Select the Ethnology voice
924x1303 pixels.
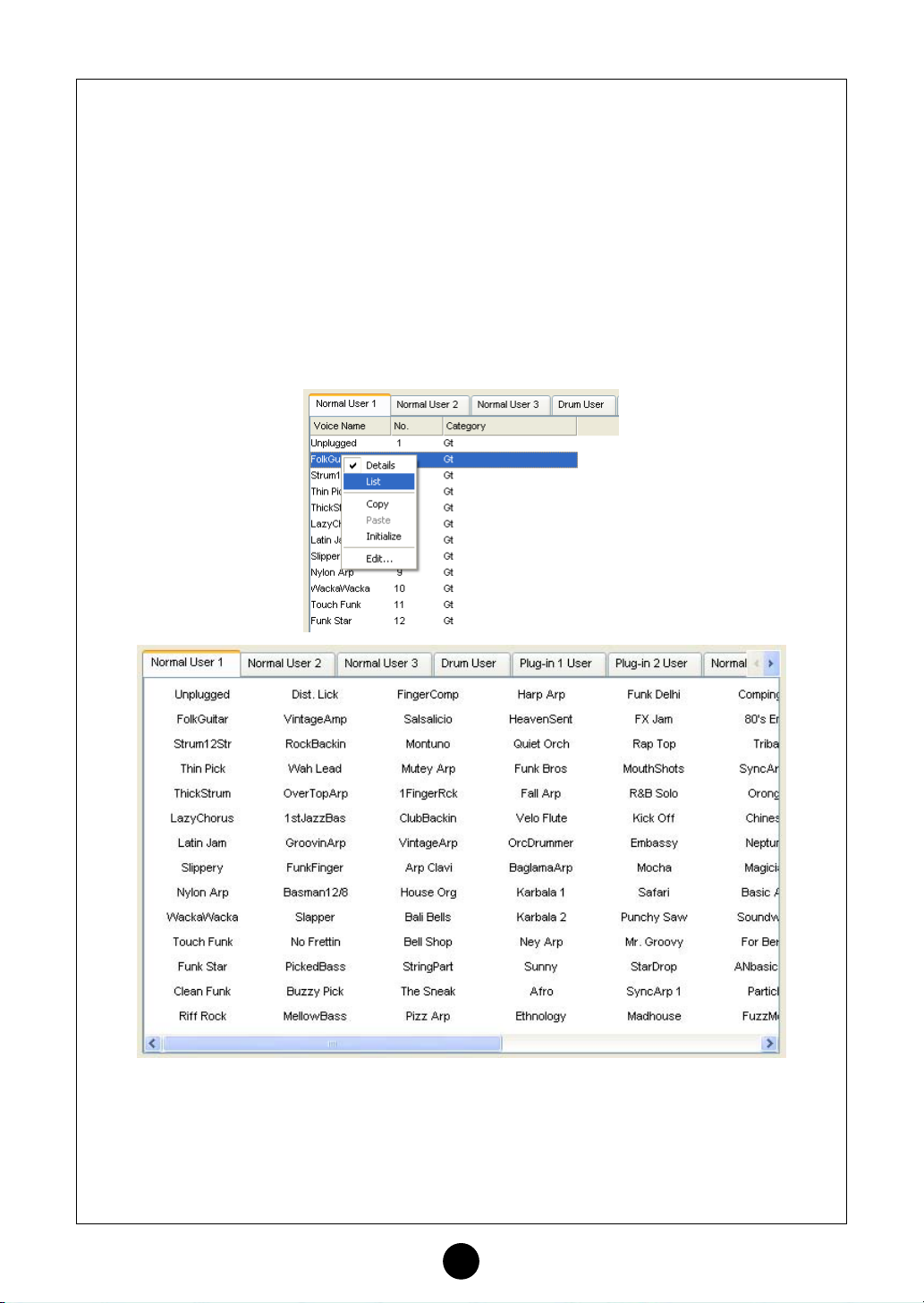[x=541, y=1017]
